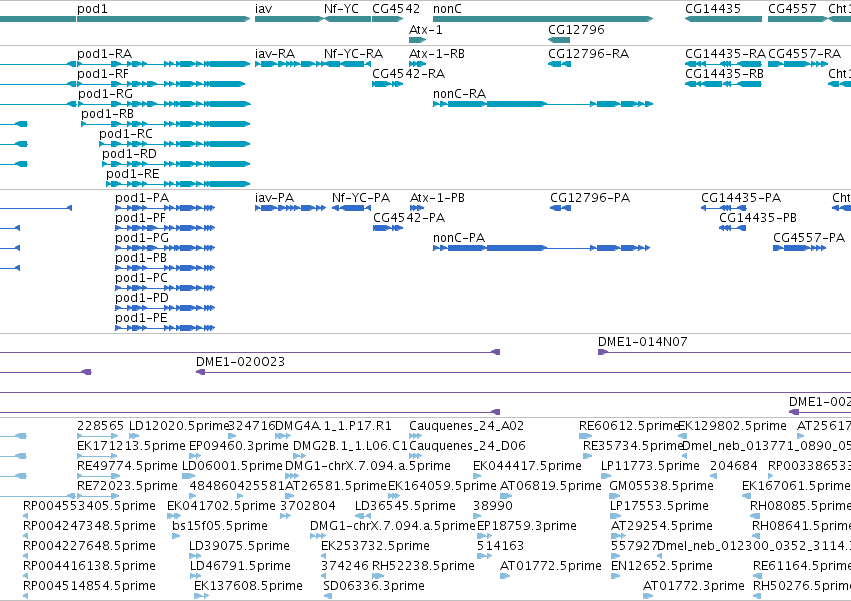Viewport: 851px width, 601px height.
Task: Select protein pod1-PE
Action: 141,318
